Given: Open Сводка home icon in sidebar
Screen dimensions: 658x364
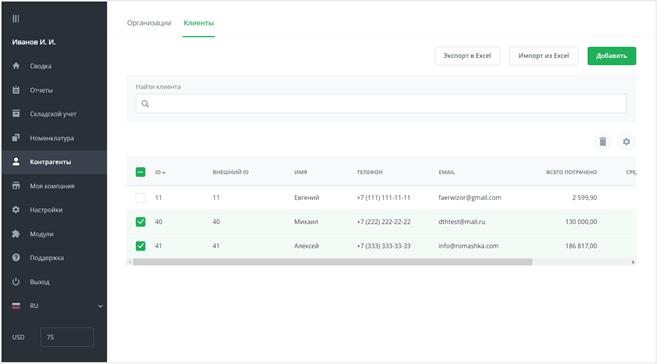Looking at the screenshot, I should pyautogui.click(x=16, y=65).
